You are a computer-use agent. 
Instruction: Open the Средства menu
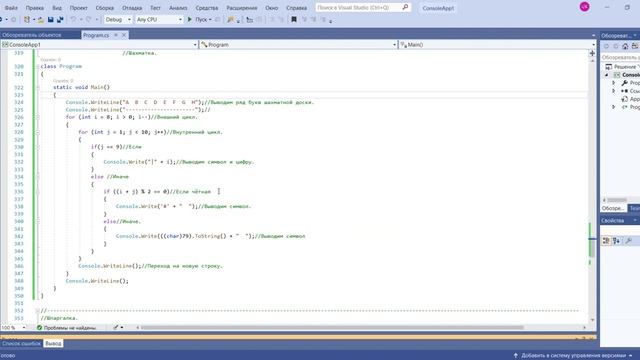coord(207,8)
